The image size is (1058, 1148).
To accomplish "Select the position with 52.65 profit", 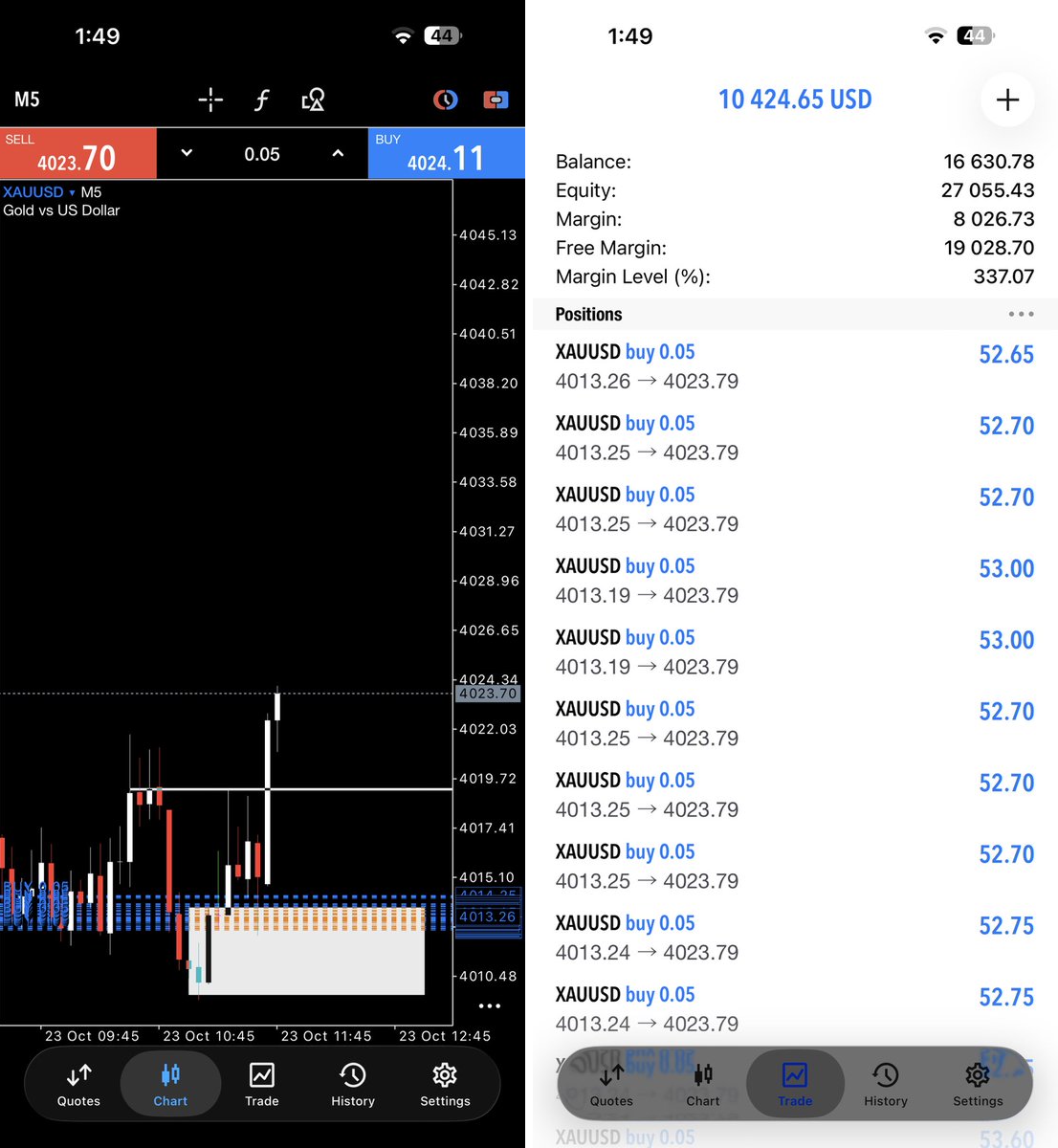I will 795,366.
